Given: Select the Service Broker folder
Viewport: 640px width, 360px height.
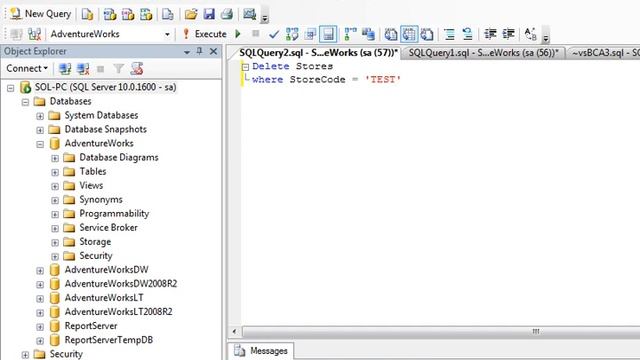Looking at the screenshot, I should pyautogui.click(x=108, y=228).
